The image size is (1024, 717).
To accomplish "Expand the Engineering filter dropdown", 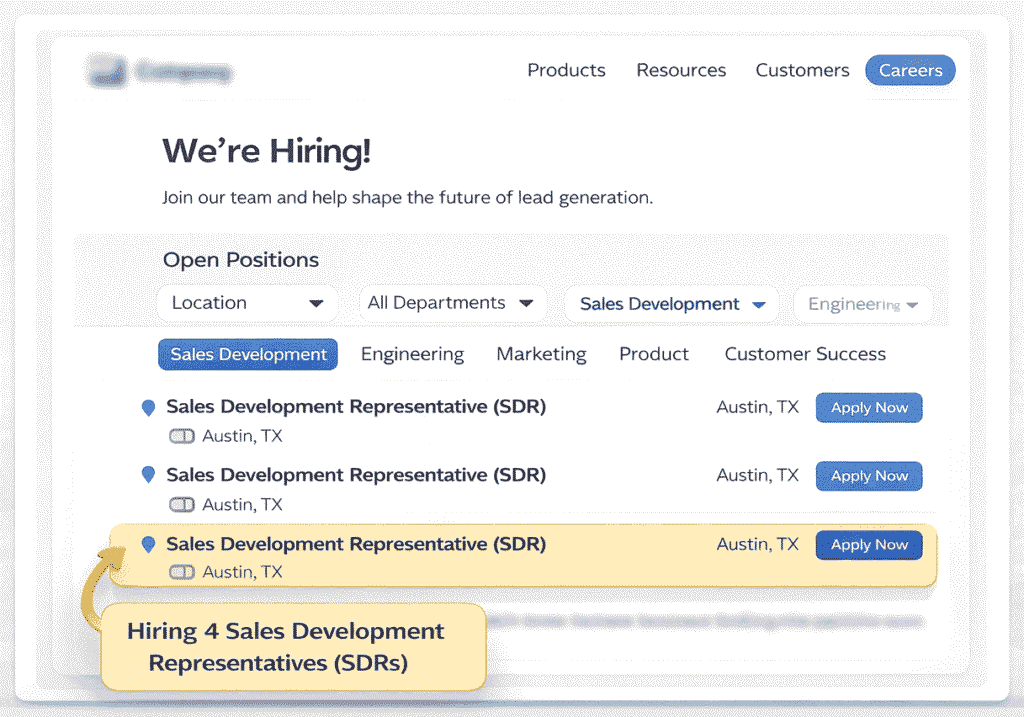I will 862,303.
